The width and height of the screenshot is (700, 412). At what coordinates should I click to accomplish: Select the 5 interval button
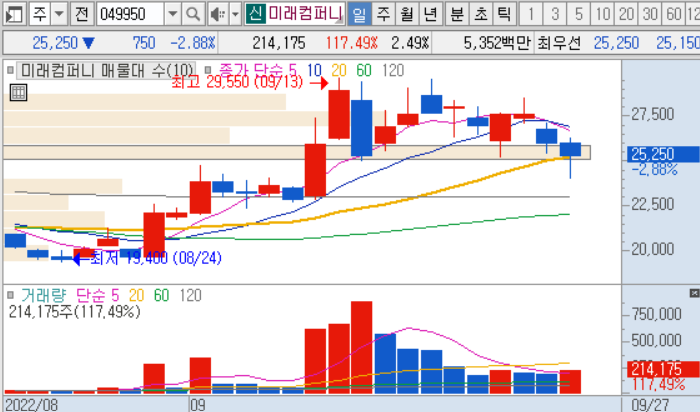pos(579,14)
